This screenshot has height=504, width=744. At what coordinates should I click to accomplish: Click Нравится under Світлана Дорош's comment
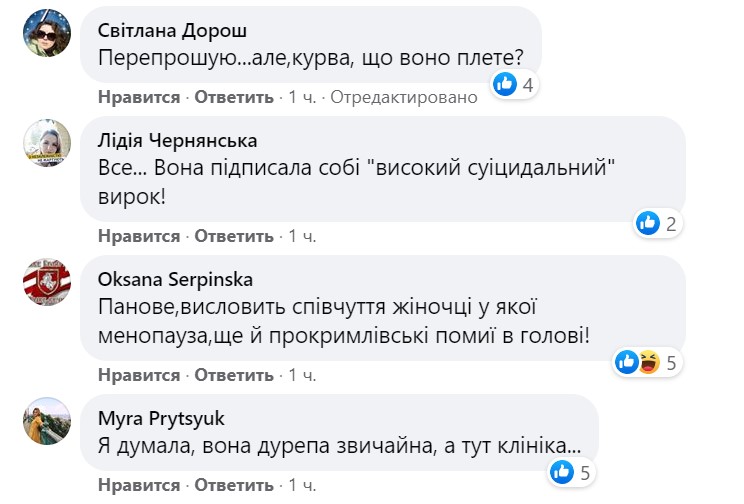[x=139, y=98]
